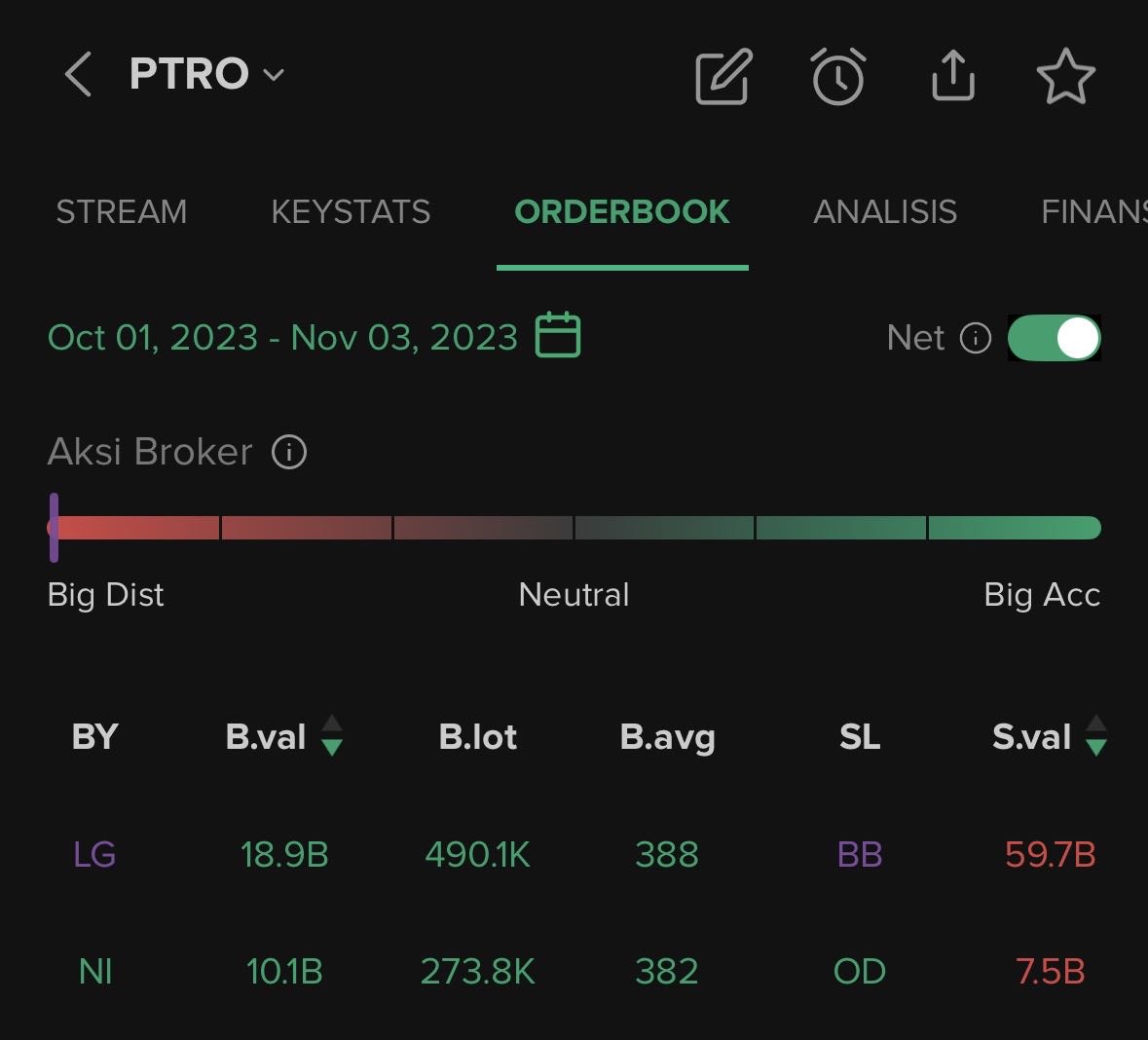Viewport: 1148px width, 1040px height.
Task: Open the KEYSTATS tab
Action: [x=351, y=211]
